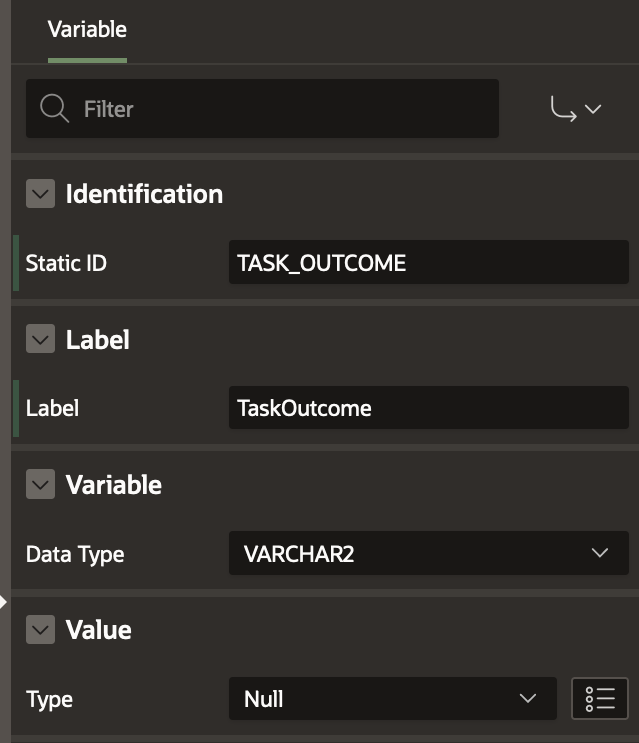Click the splitter arrow on the left edge

click(4, 601)
